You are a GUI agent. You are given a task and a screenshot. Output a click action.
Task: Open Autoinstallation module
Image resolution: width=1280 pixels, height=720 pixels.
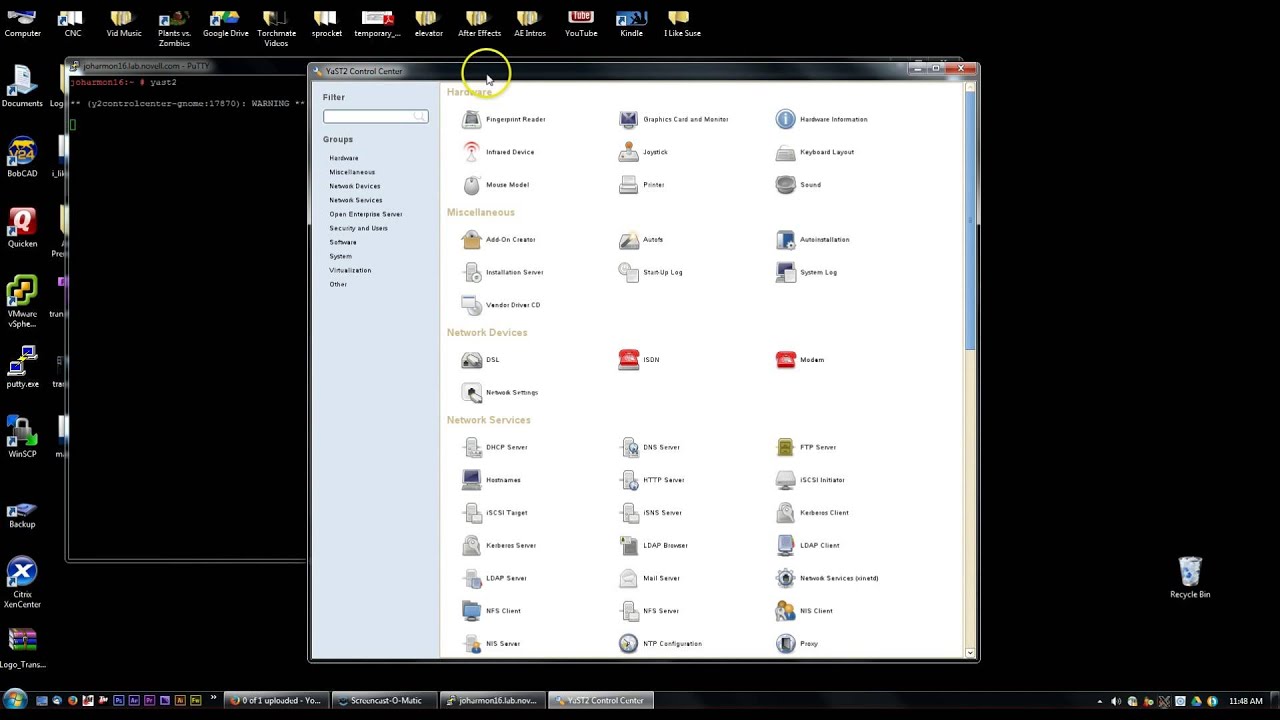[x=813, y=240]
